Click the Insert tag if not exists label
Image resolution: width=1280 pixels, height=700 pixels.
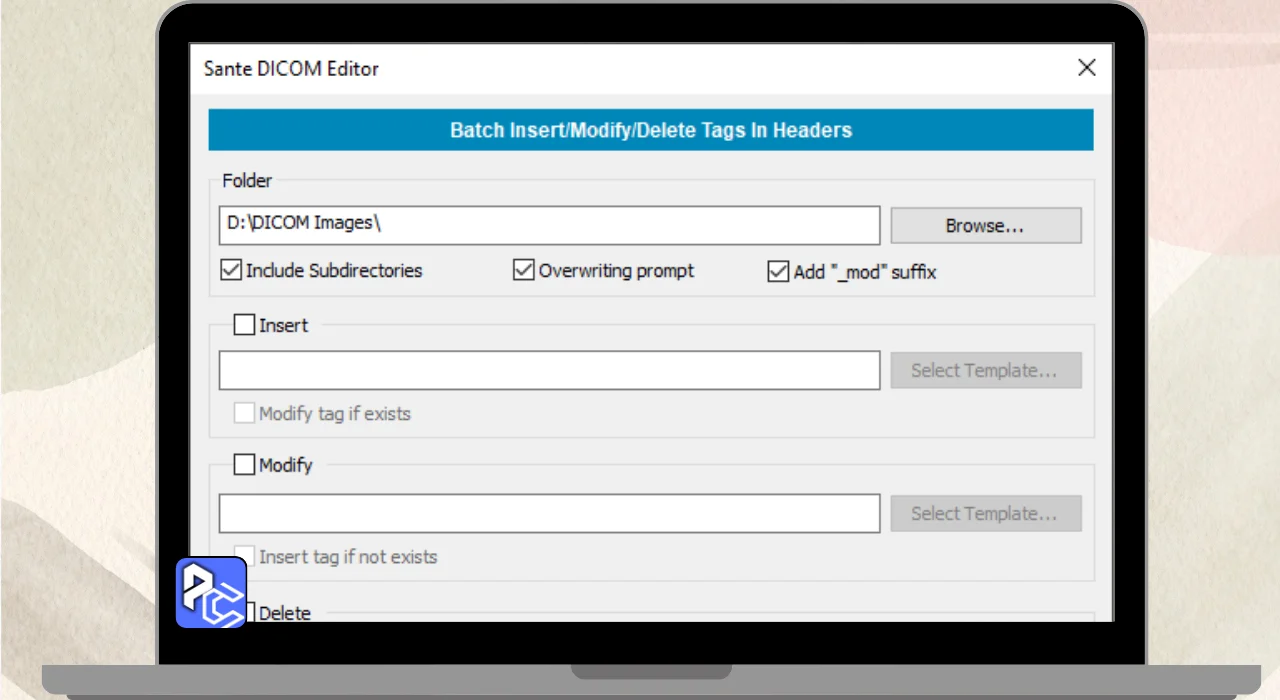(348, 557)
